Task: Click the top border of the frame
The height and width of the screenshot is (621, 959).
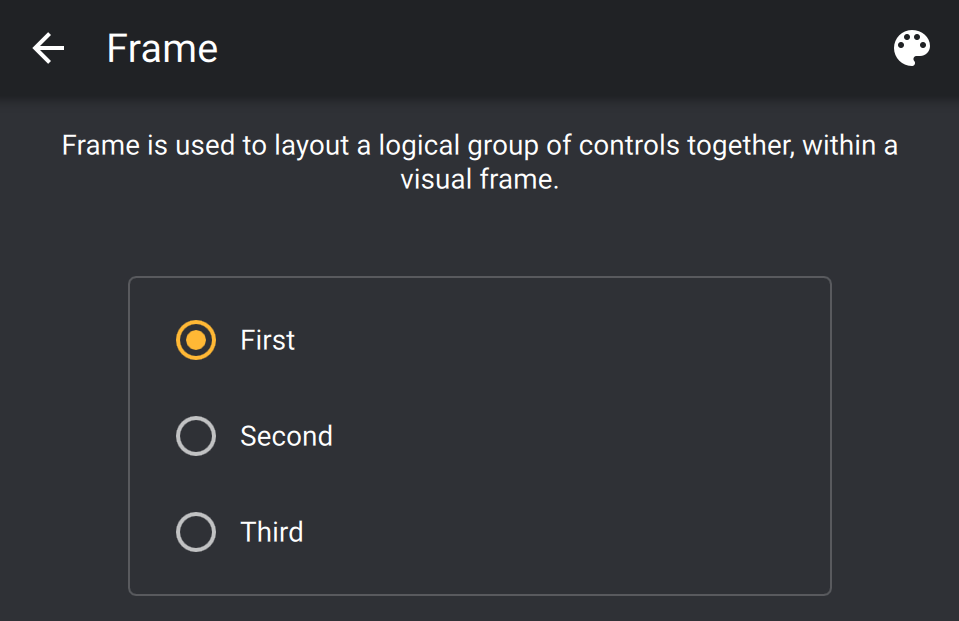Action: 480,277
